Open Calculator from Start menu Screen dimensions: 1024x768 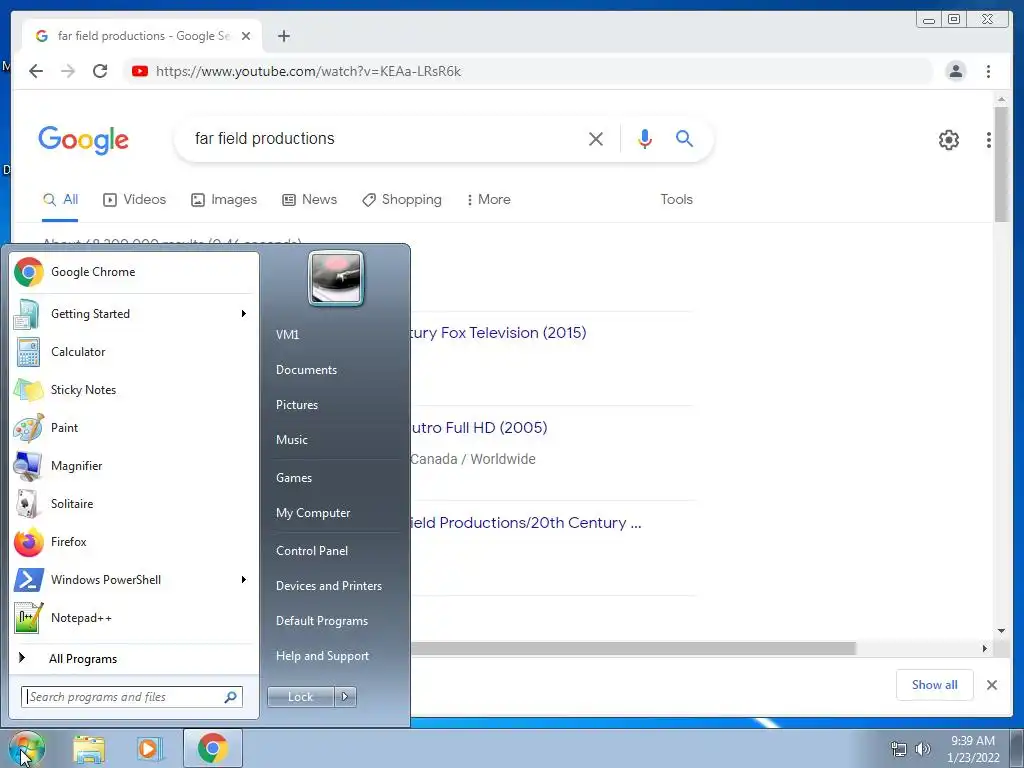coord(133,351)
